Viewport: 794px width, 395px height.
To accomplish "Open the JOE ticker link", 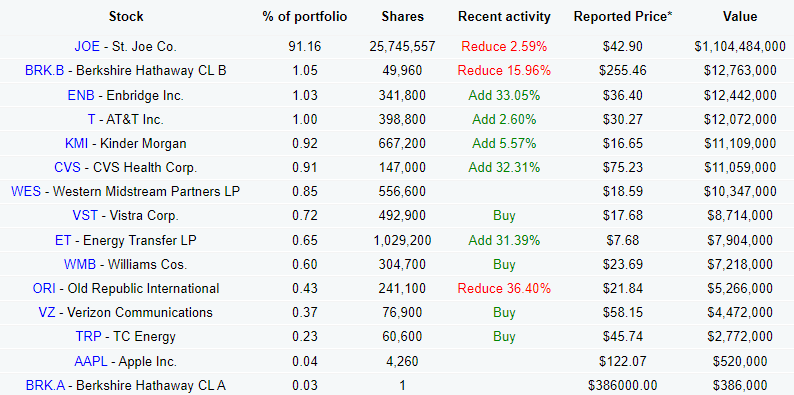I will 87,47.
